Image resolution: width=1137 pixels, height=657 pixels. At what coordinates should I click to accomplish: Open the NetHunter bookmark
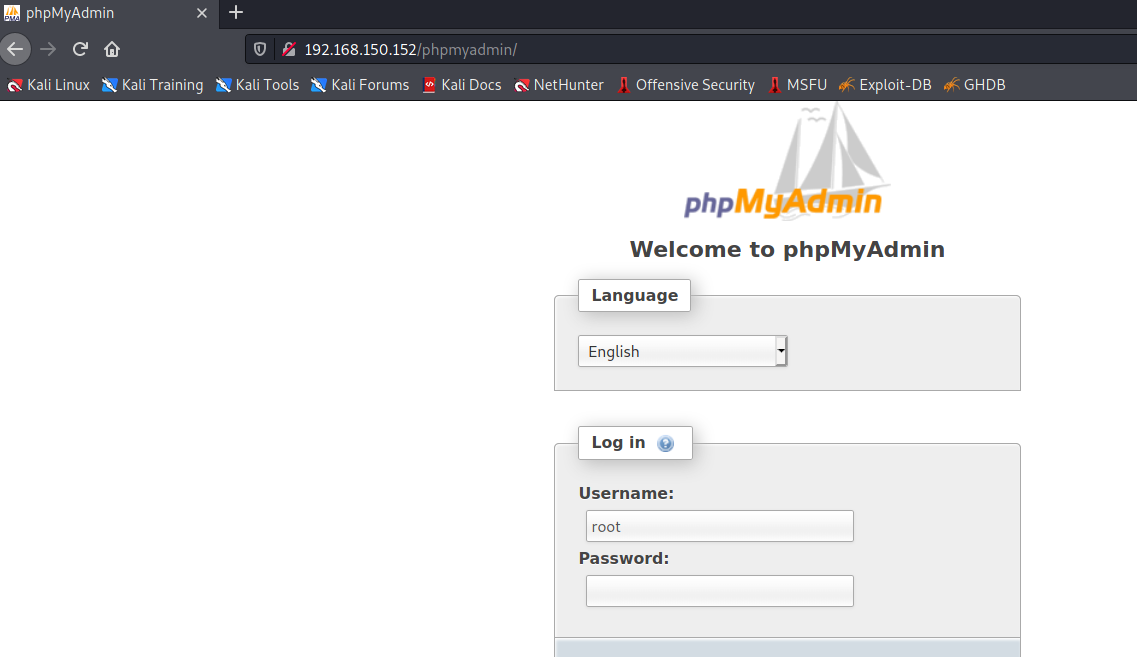558,85
